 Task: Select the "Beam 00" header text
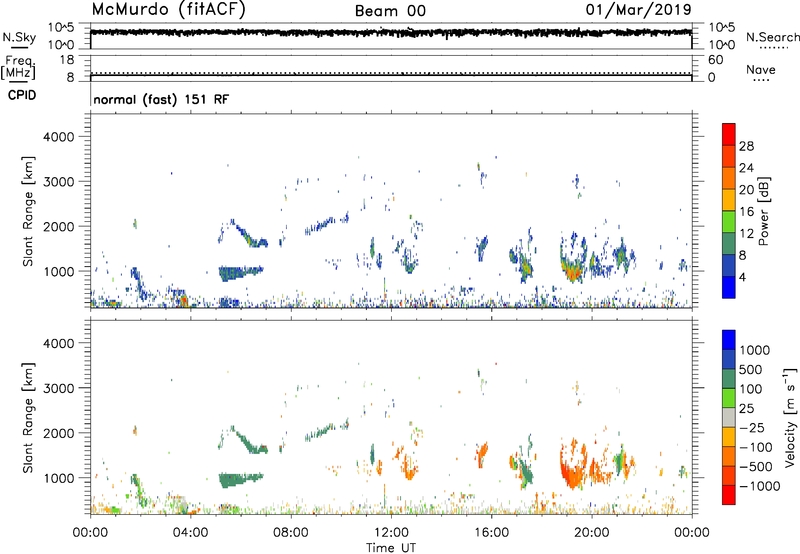(x=390, y=11)
